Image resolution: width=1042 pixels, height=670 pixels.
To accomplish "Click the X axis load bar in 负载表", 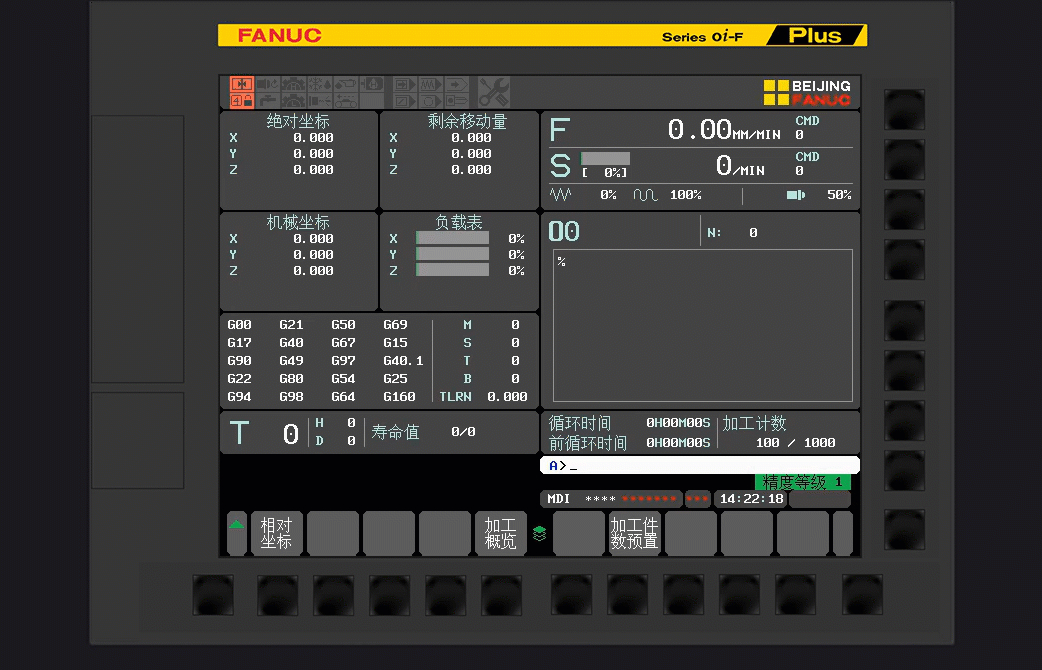I will (x=453, y=238).
